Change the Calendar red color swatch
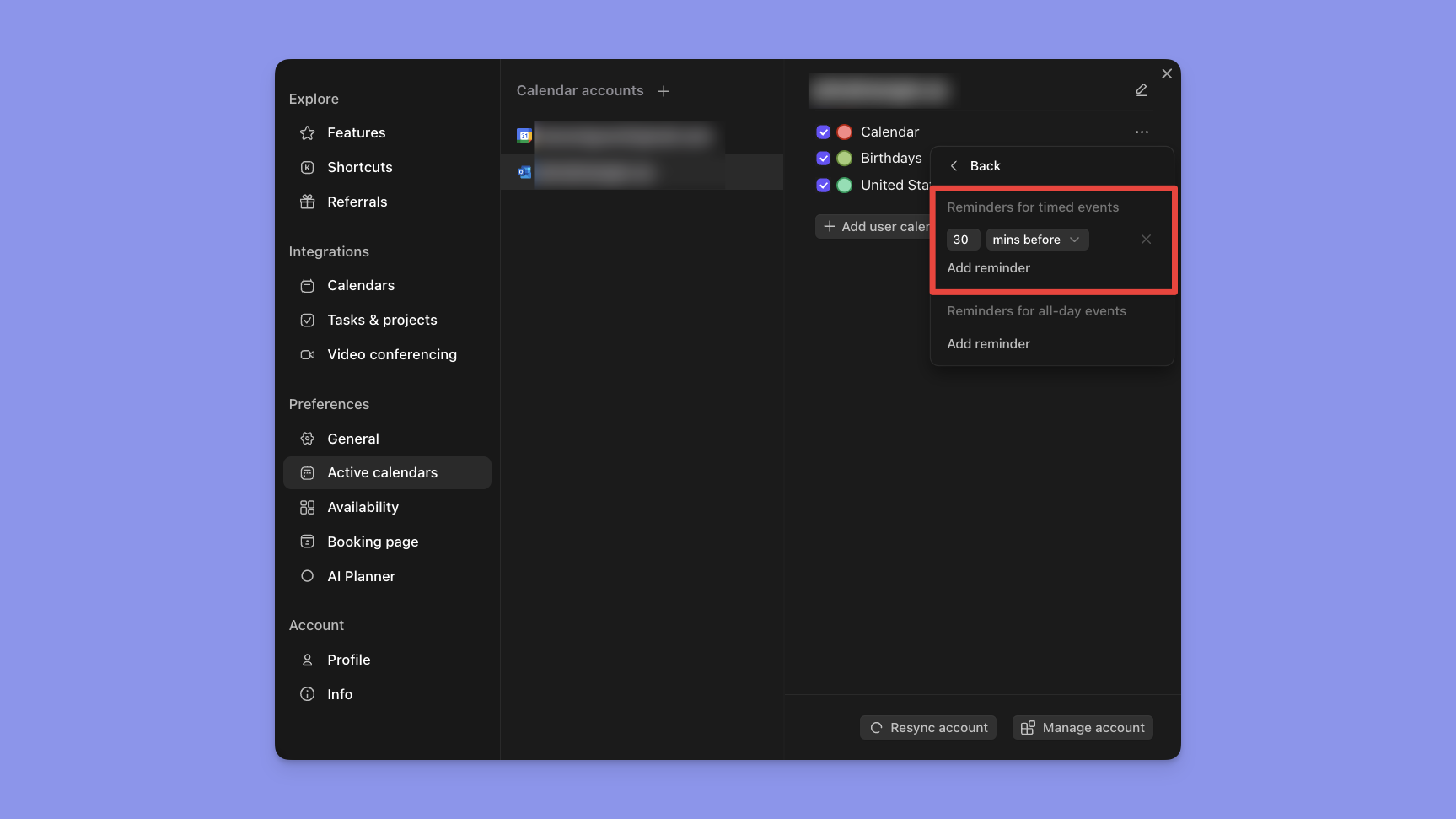 tap(844, 132)
